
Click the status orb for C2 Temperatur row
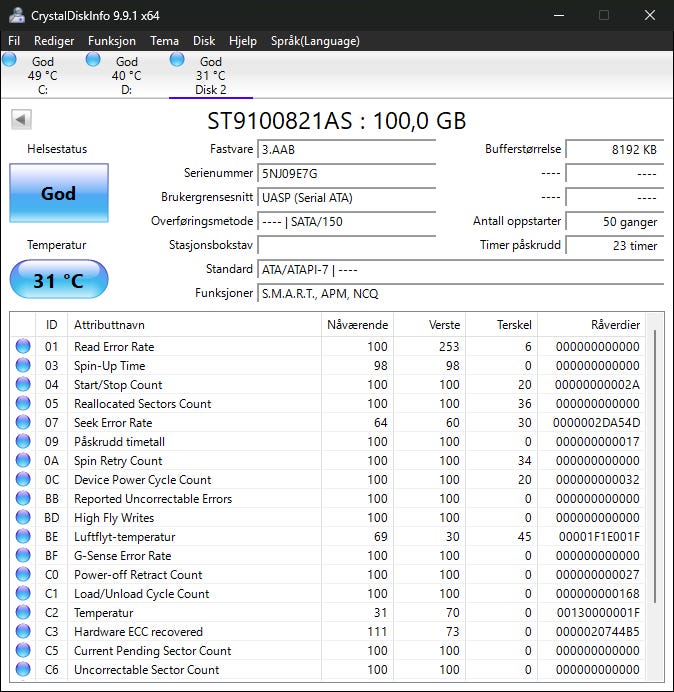coord(23,612)
